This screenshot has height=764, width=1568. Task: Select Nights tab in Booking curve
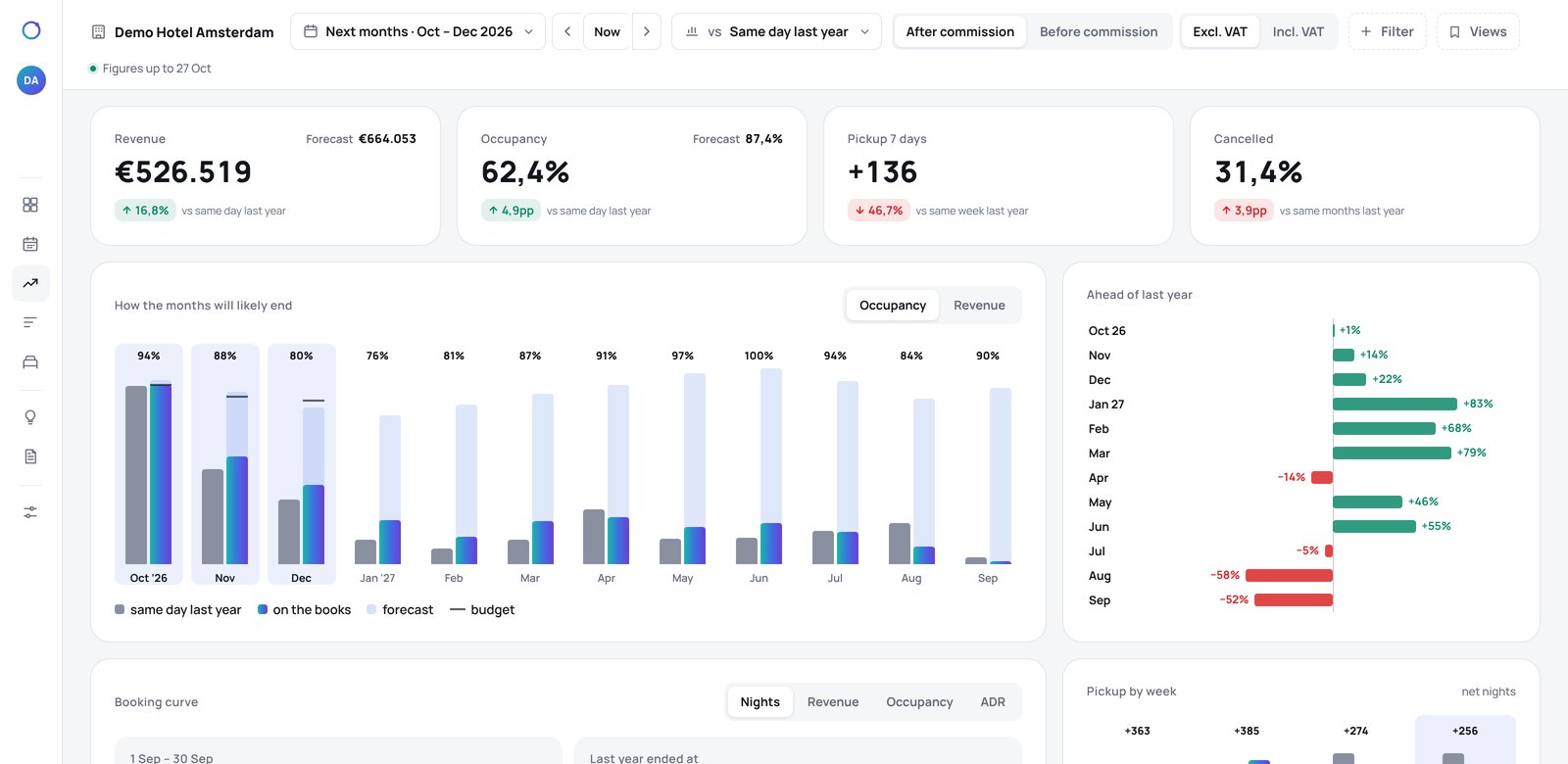point(760,701)
